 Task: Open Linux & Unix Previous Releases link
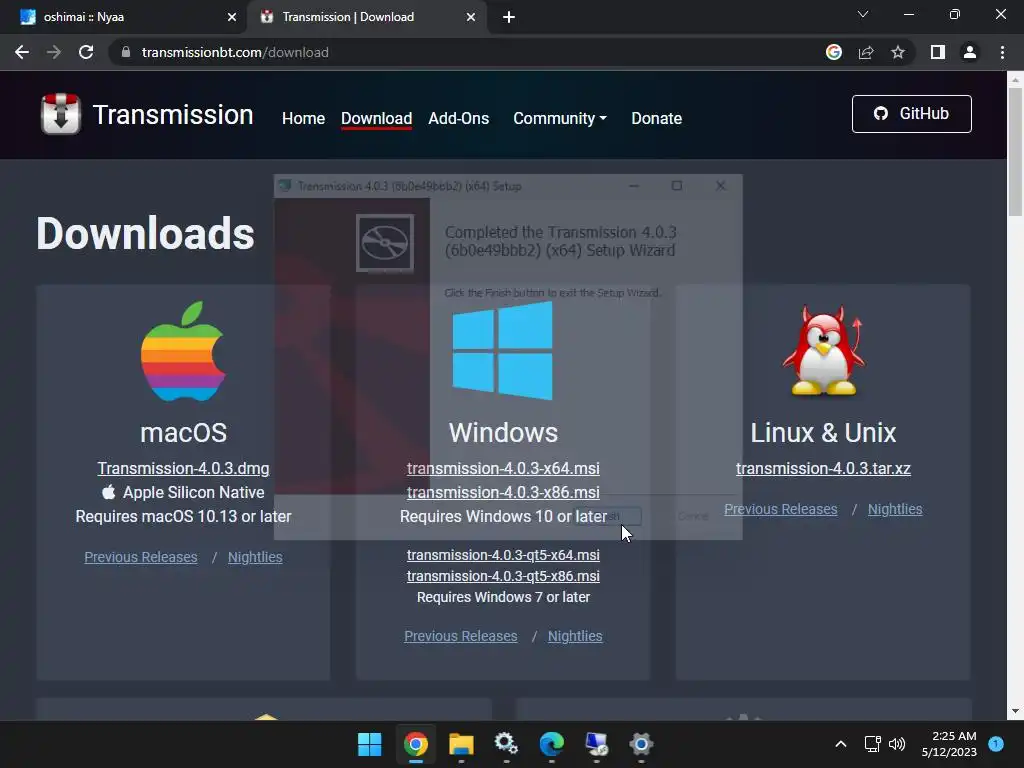tap(780, 509)
